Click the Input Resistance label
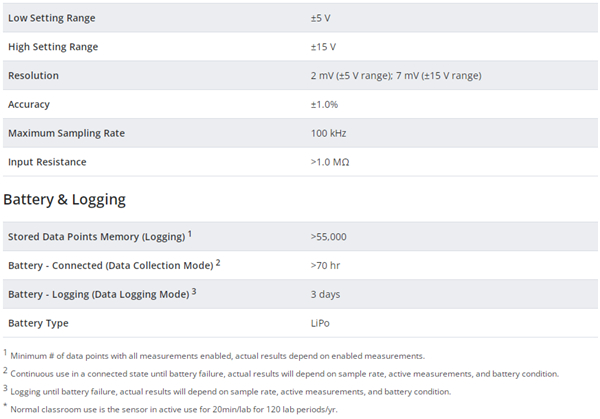The image size is (600, 419). [x=47, y=162]
